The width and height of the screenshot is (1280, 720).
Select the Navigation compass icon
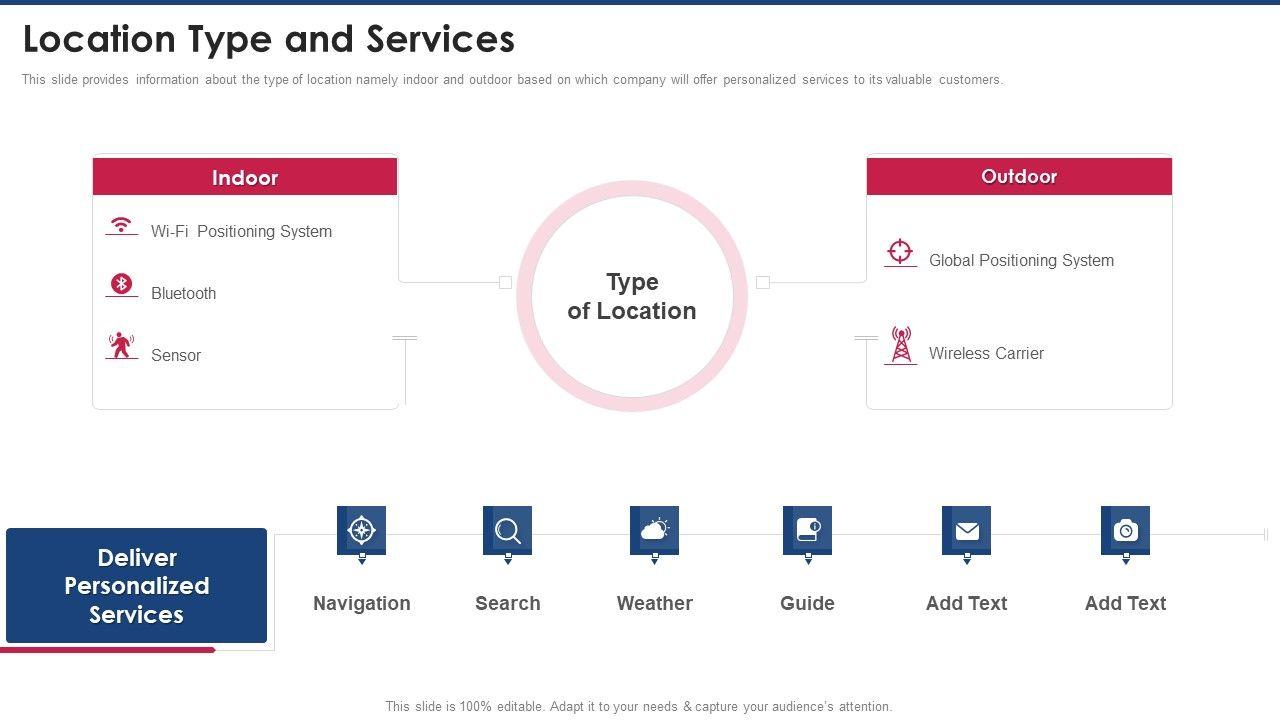(x=361, y=530)
